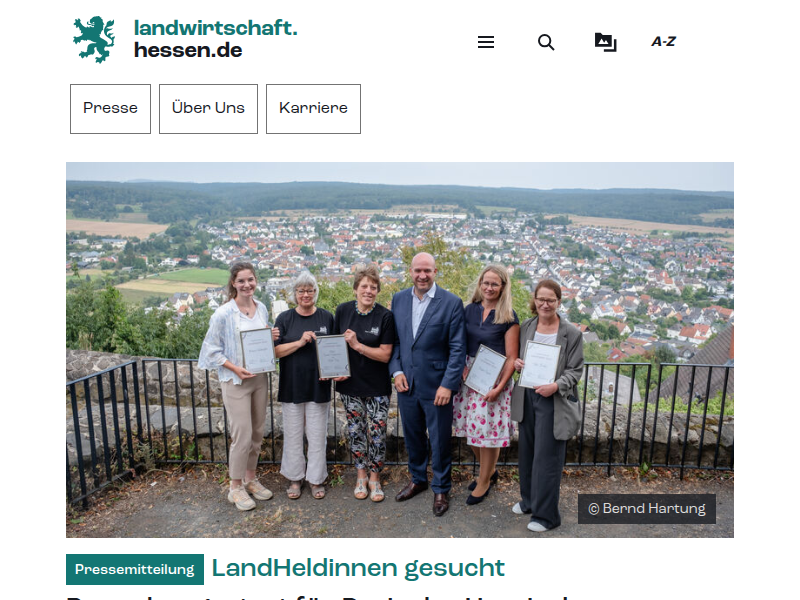Go to the Karriere page

tap(313, 109)
